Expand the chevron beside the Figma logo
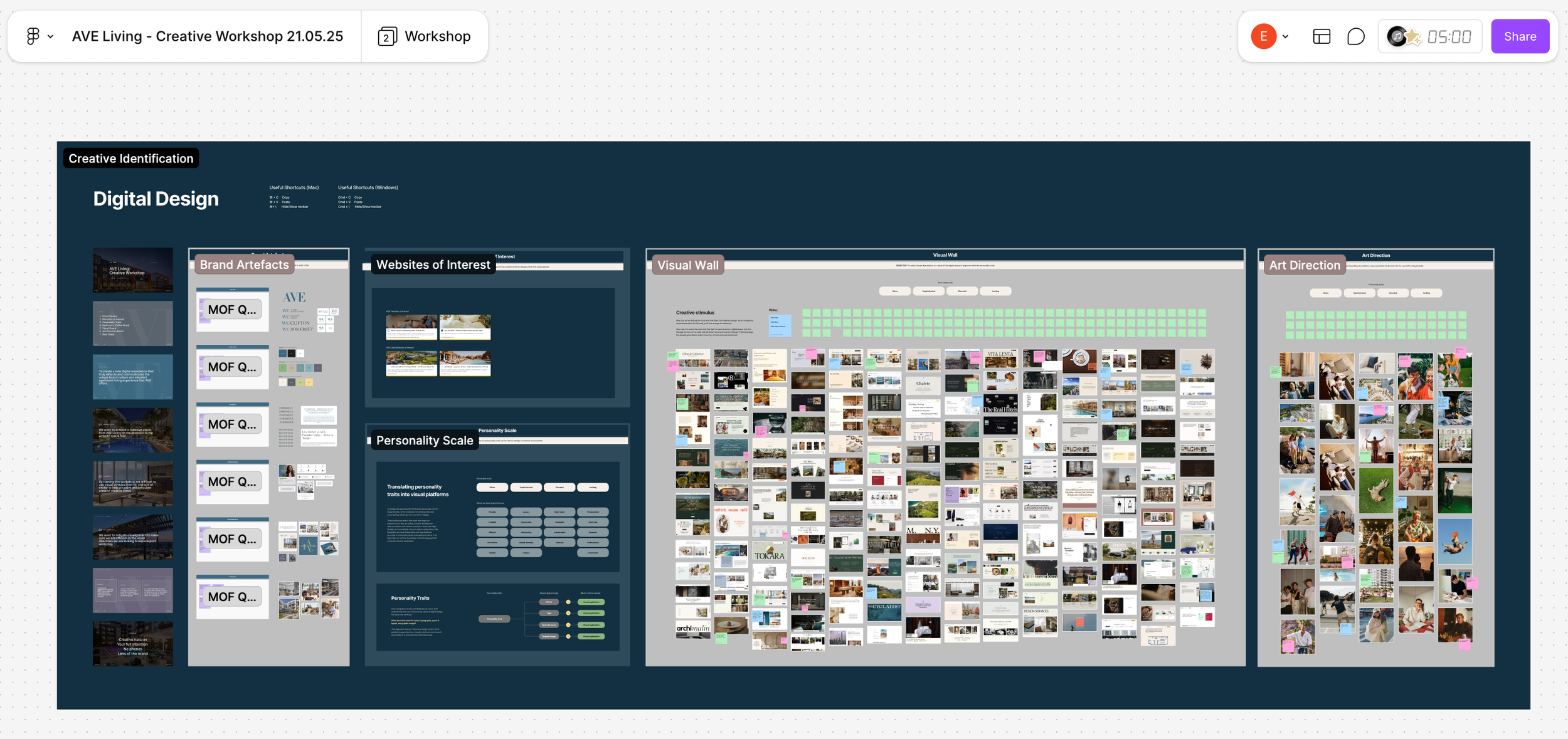The image size is (1568, 739). click(51, 36)
